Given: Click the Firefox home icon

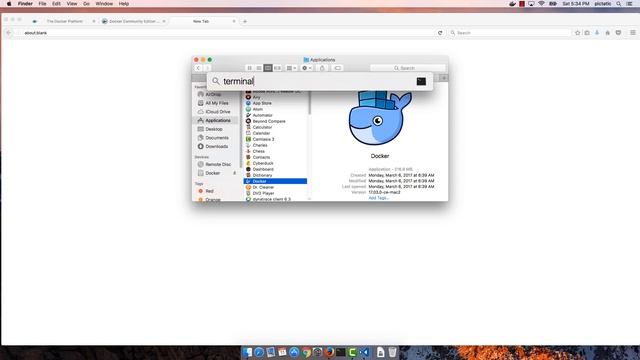Looking at the screenshot, I should click(x=608, y=33).
